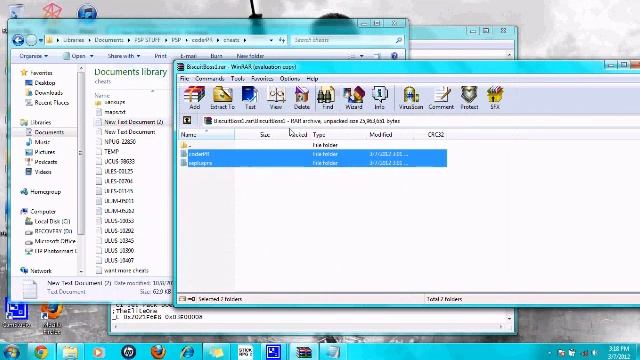
Task: Open the dropdown arrow next to Open in Explorer
Action: coord(92,56)
